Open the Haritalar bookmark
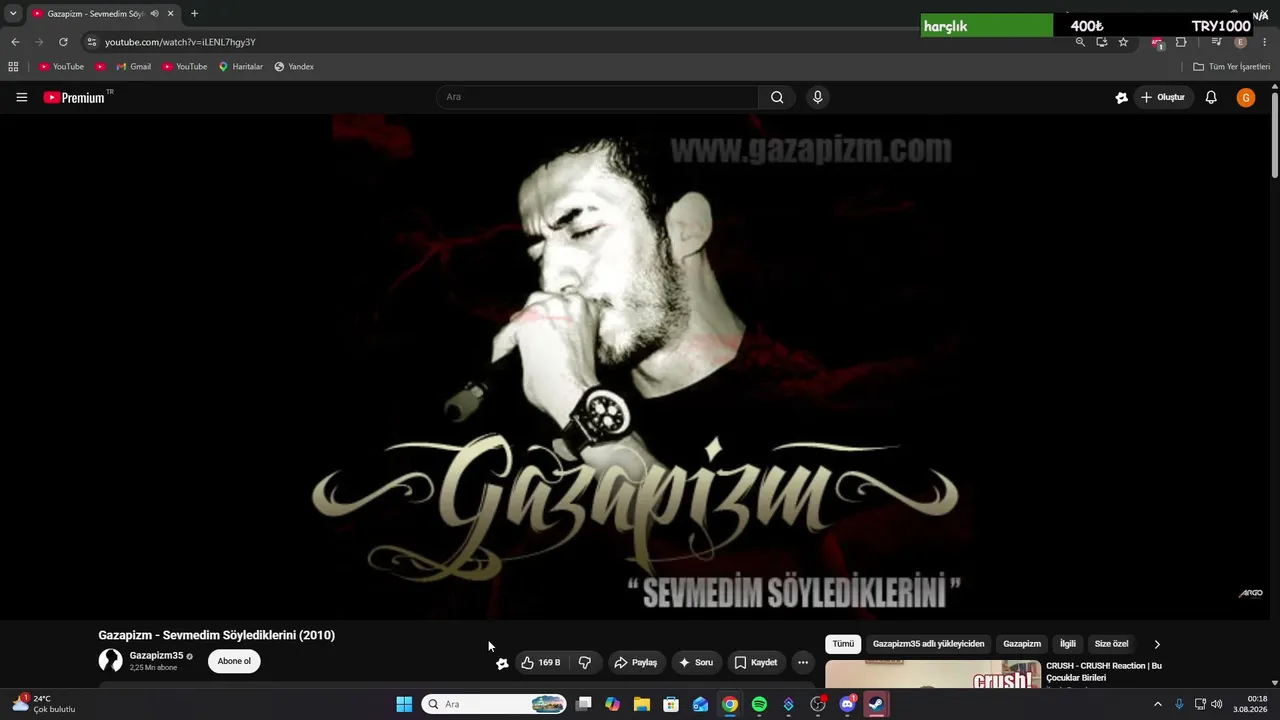1280x720 pixels. pos(240,67)
